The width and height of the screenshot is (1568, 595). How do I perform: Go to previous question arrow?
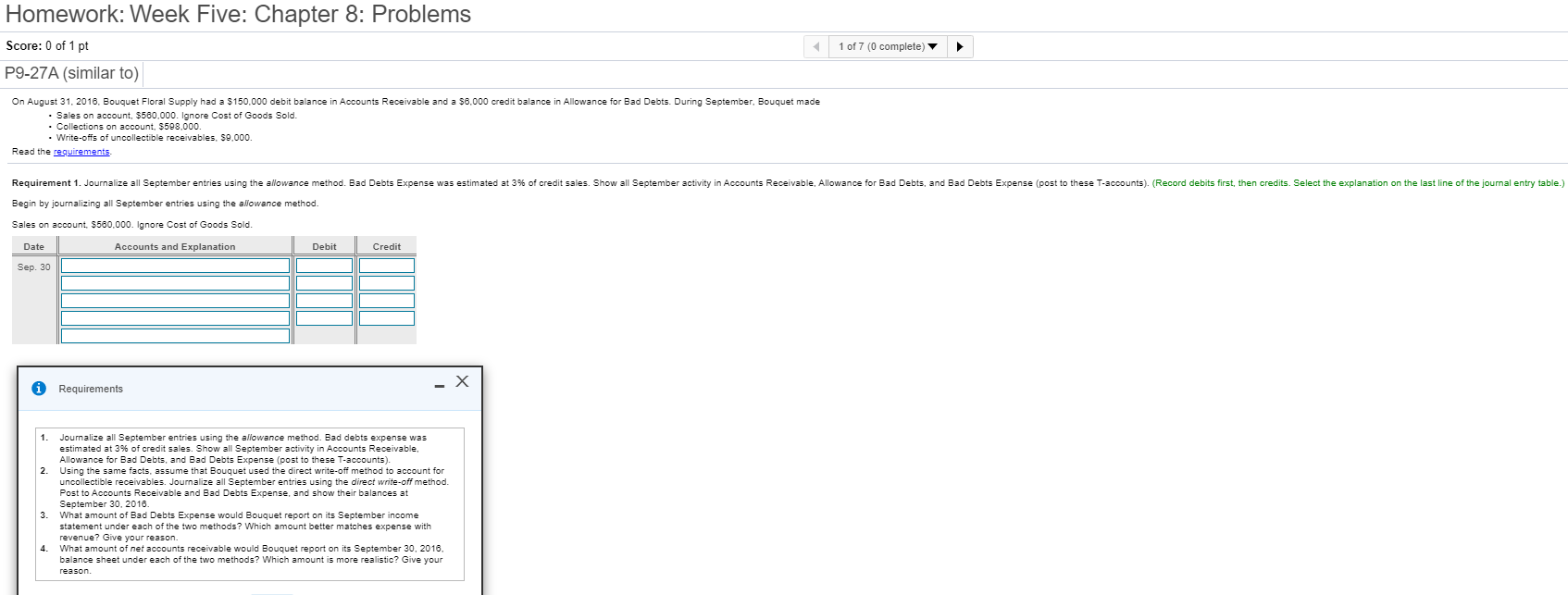pos(815,46)
